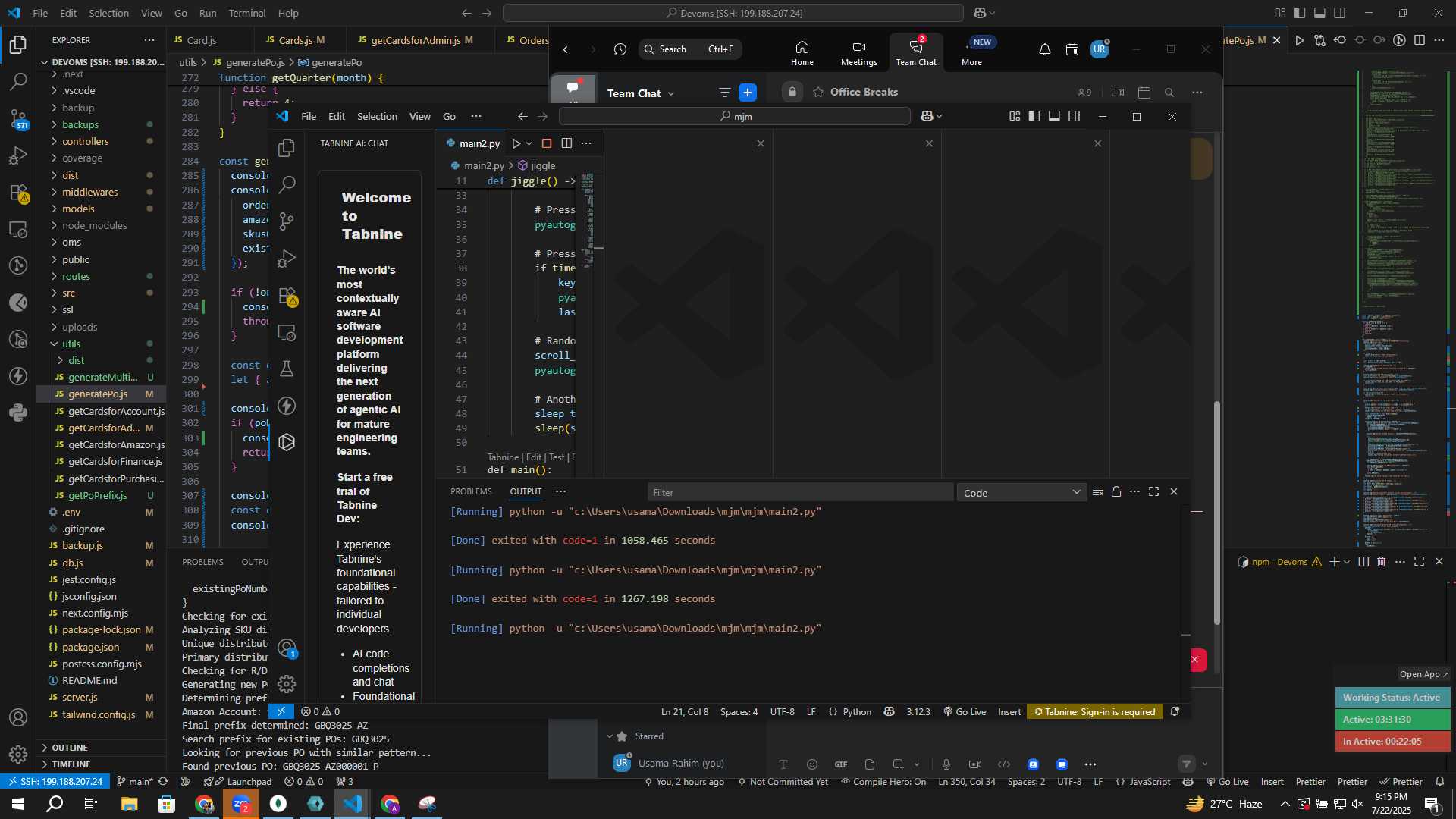Open emoji picker in Zoom chat composer
This screenshot has width=1456, height=819.
click(x=812, y=764)
